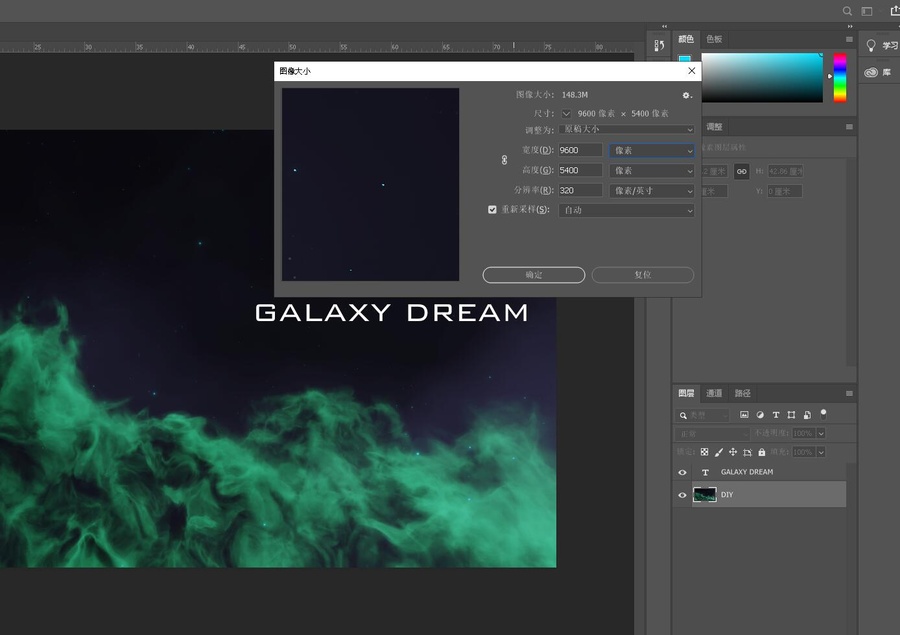Image resolution: width=900 pixels, height=635 pixels.
Task: Click the 确定 (OK) button
Action: pos(534,275)
